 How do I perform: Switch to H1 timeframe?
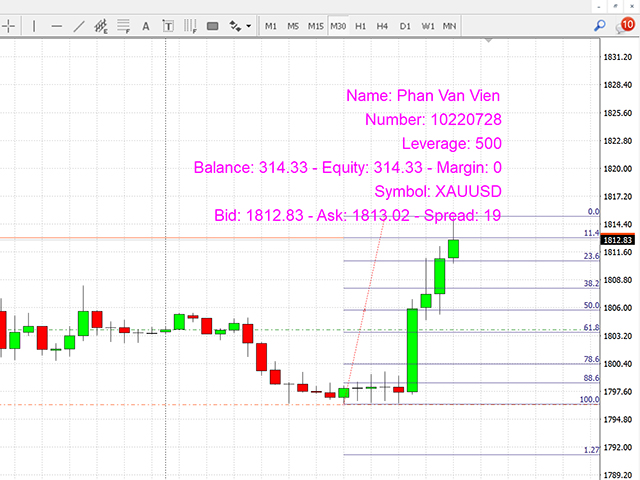click(x=360, y=27)
